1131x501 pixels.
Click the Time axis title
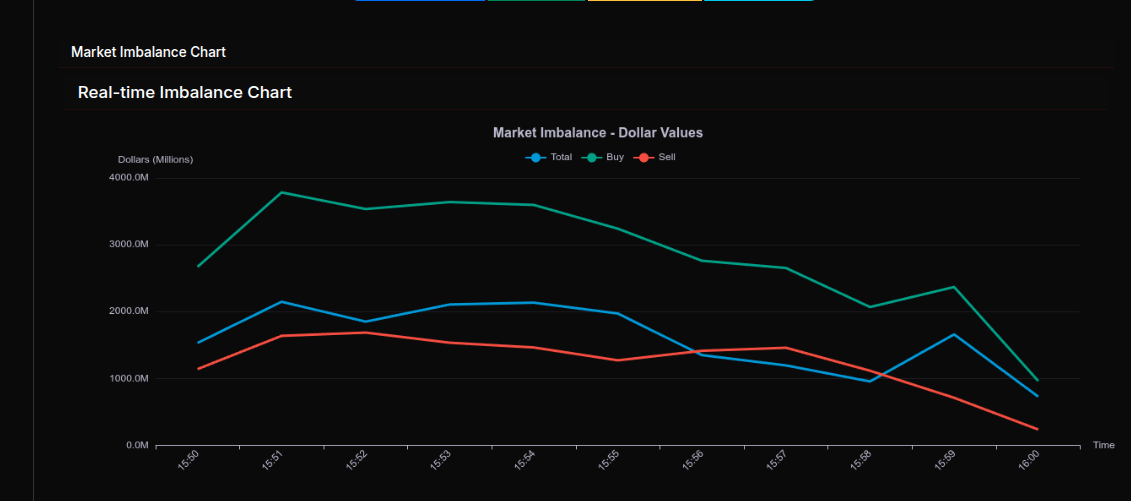[x=1103, y=445]
